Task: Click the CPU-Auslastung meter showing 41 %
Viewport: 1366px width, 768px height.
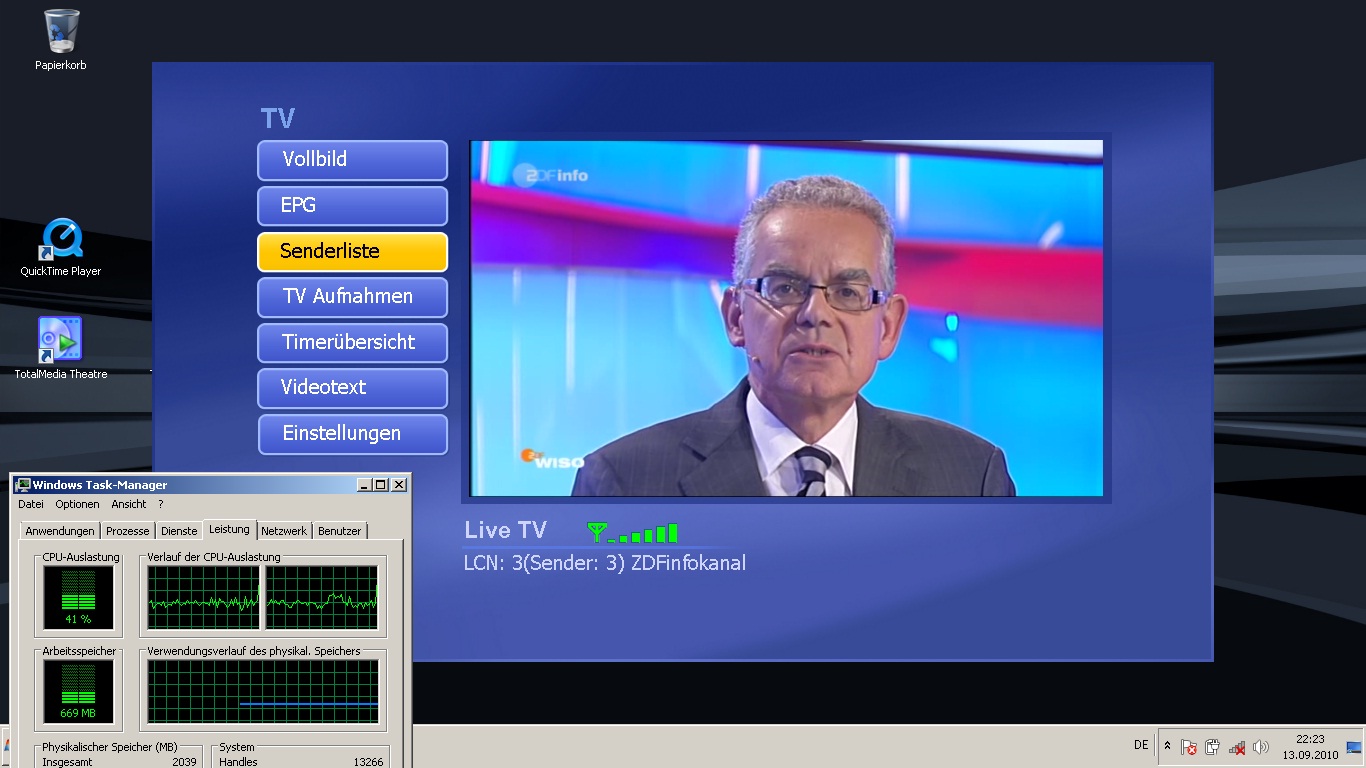Action: point(78,596)
